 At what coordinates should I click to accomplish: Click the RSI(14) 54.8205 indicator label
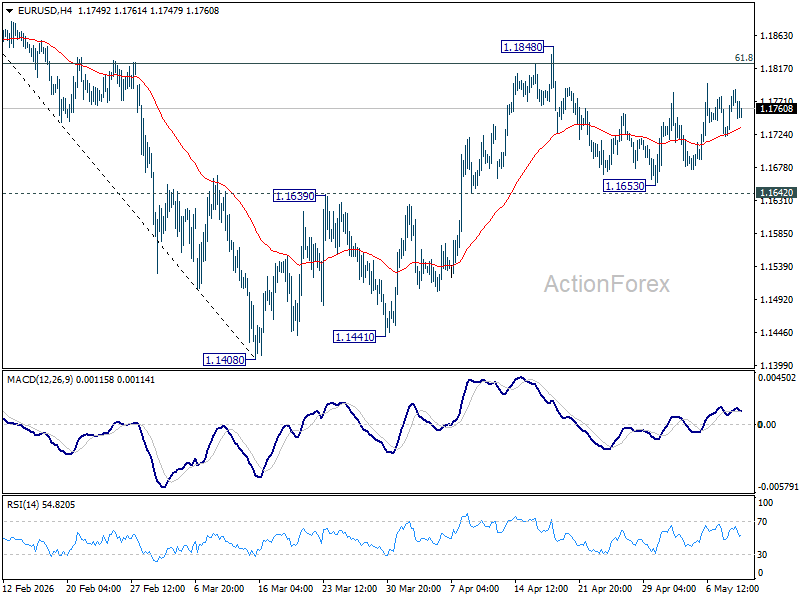click(41, 505)
